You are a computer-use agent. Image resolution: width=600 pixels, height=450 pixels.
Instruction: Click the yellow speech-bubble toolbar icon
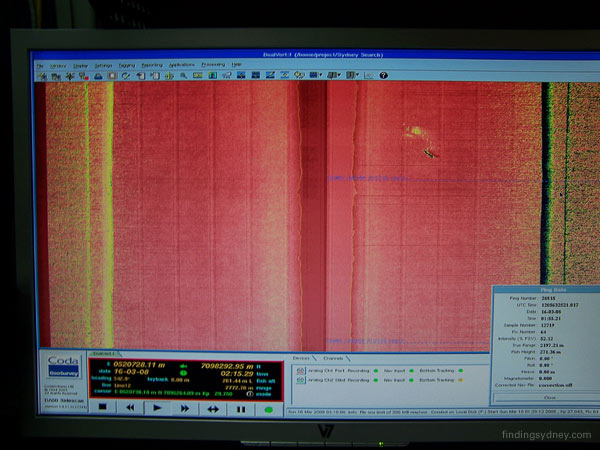pyautogui.click(x=299, y=75)
